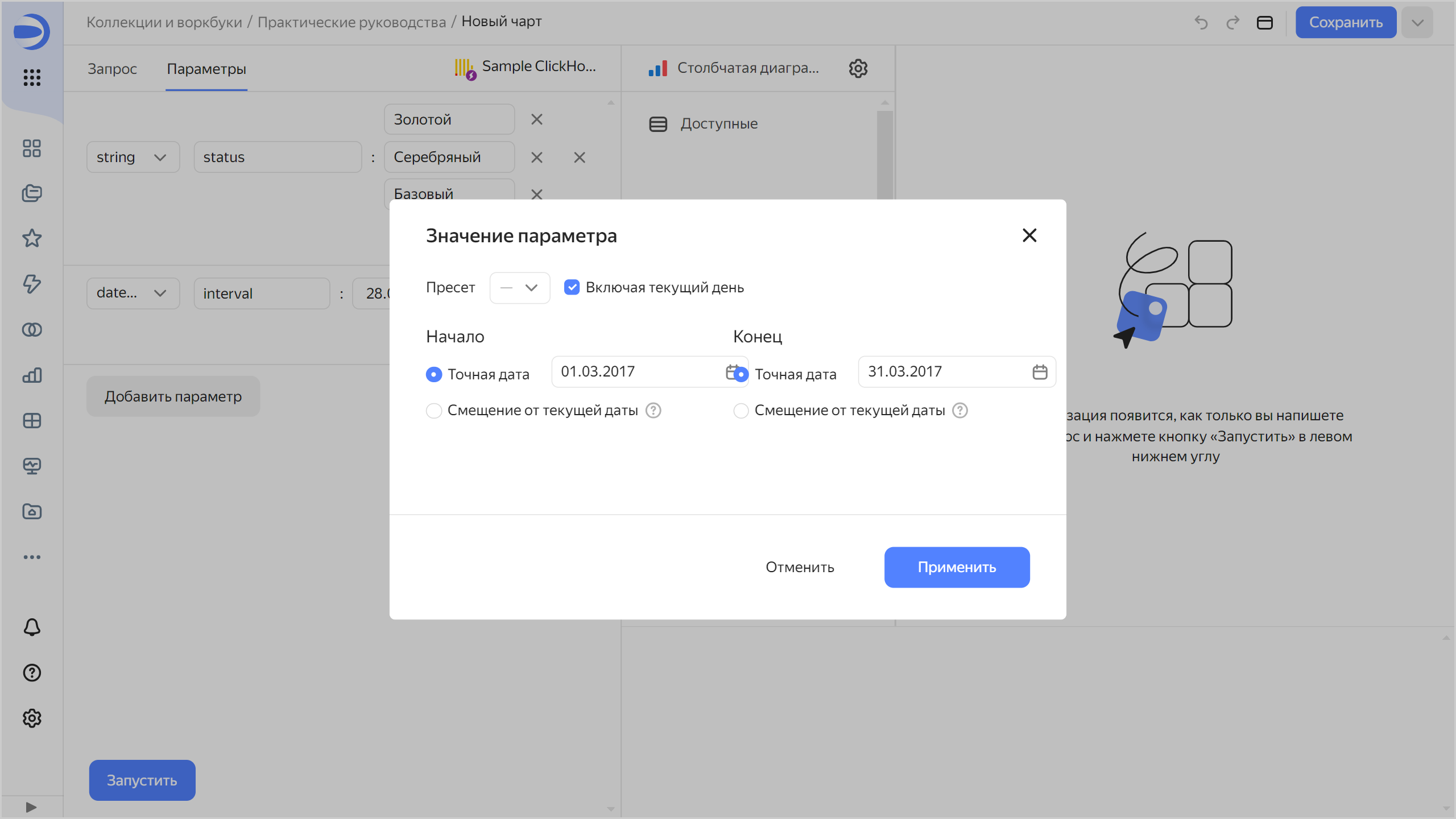The image size is (1456, 819).
Task: Select the Параметры tab
Action: (206, 69)
